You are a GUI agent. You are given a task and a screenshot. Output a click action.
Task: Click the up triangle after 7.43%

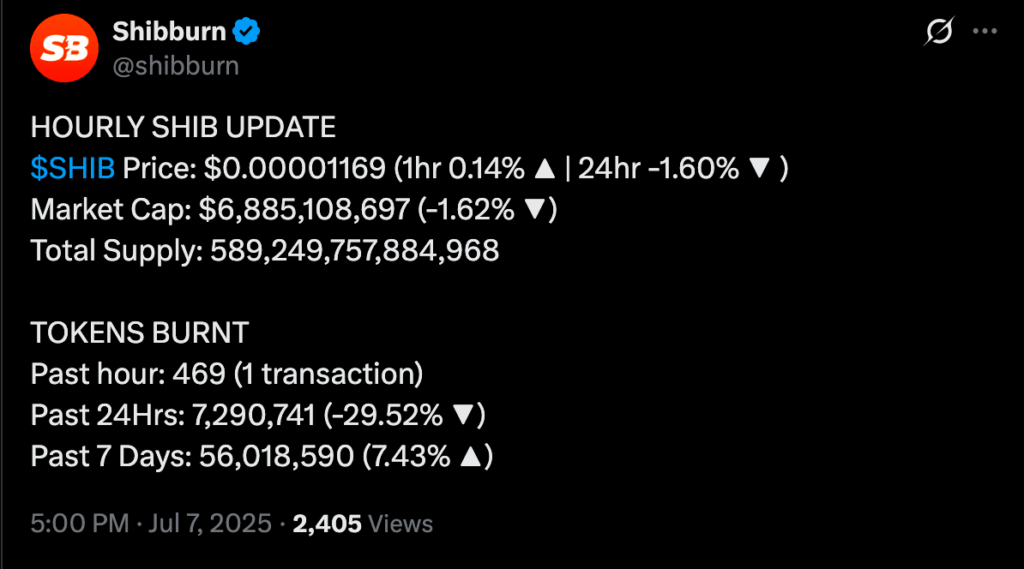[x=471, y=457]
